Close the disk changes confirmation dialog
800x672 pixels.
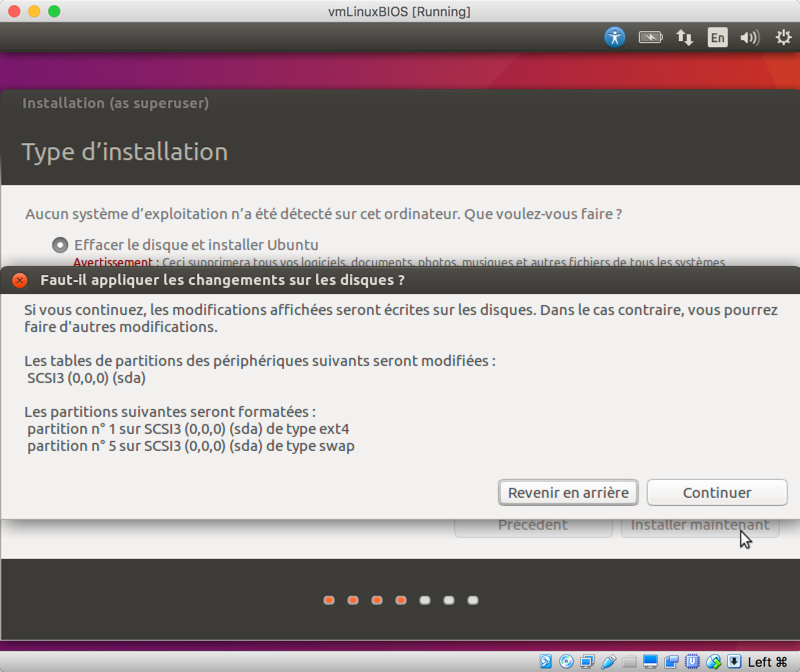tap(19, 280)
